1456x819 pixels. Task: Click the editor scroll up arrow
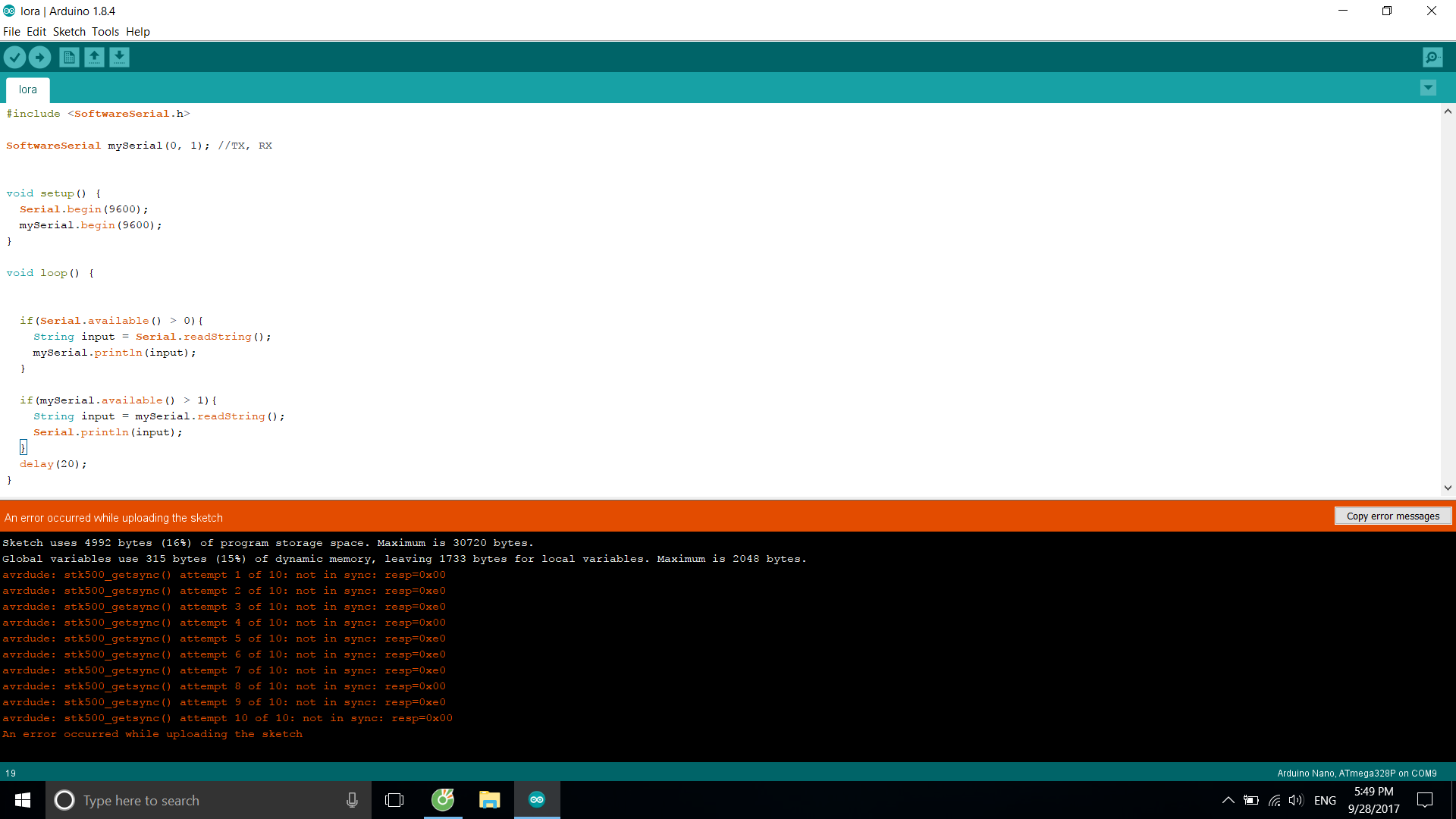pos(1448,111)
